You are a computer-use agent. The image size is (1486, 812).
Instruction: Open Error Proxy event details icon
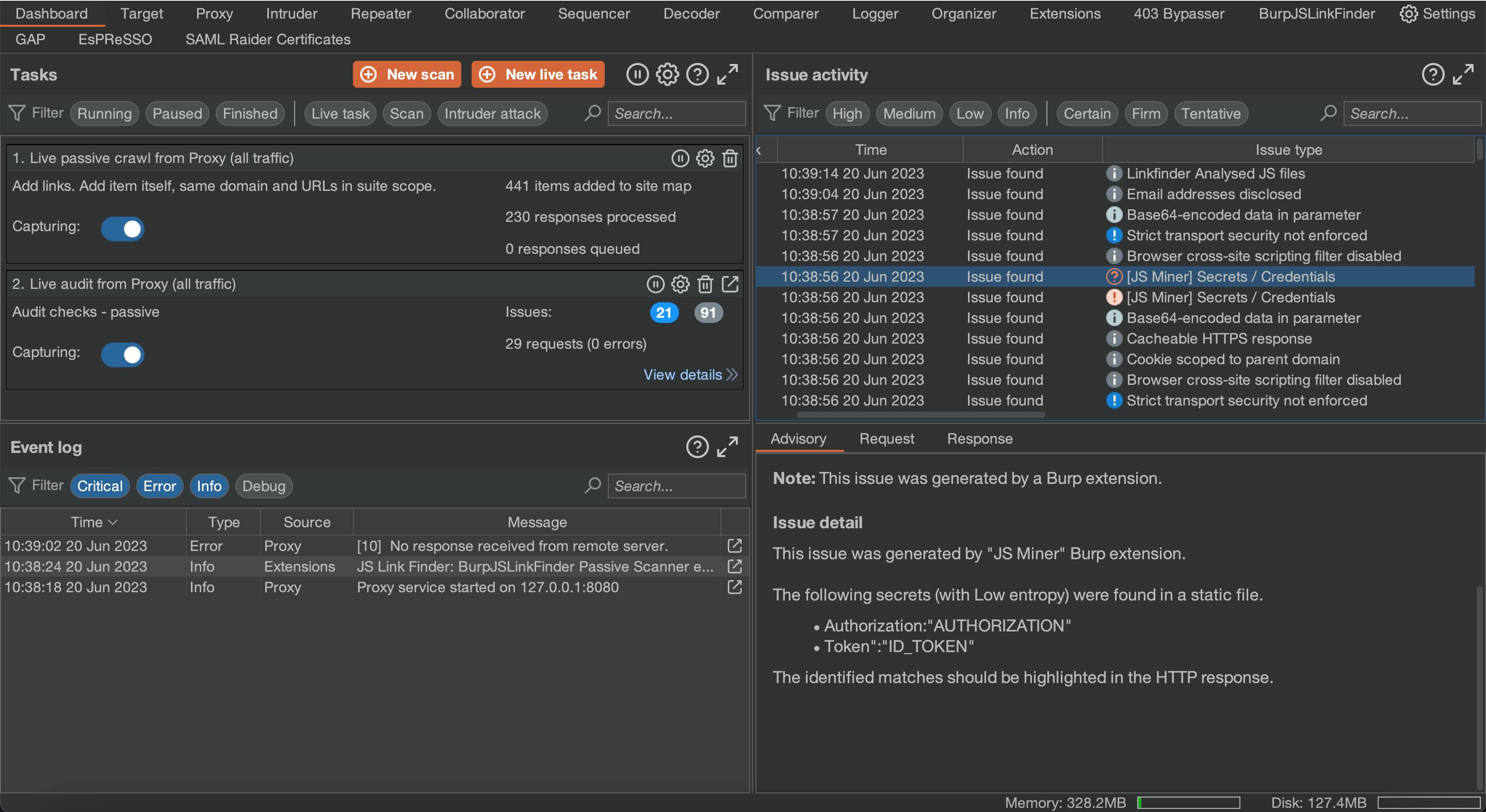[734, 546]
